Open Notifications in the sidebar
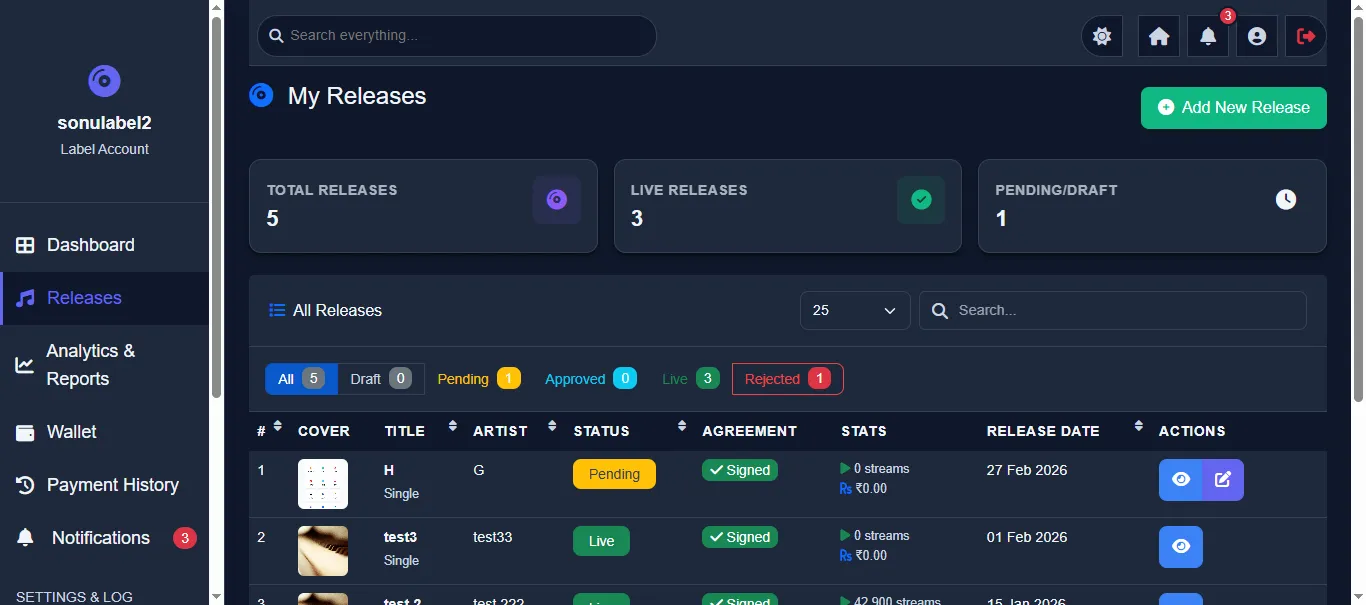The width and height of the screenshot is (1366, 605). point(104,538)
